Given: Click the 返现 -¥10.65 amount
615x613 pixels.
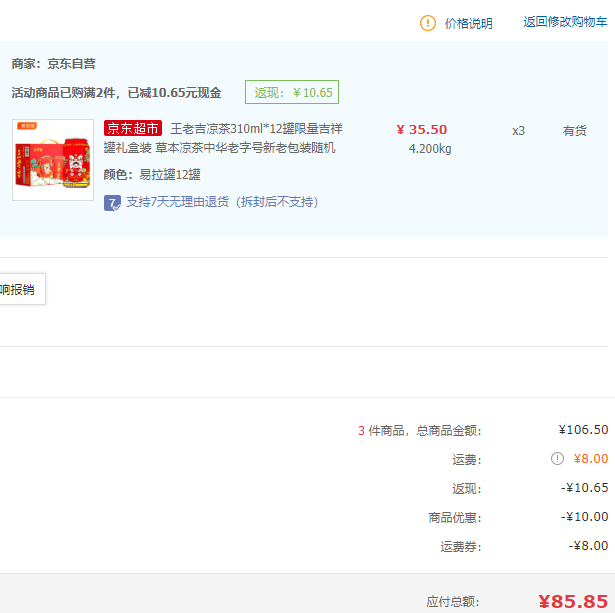Looking at the screenshot, I should coord(584,487).
